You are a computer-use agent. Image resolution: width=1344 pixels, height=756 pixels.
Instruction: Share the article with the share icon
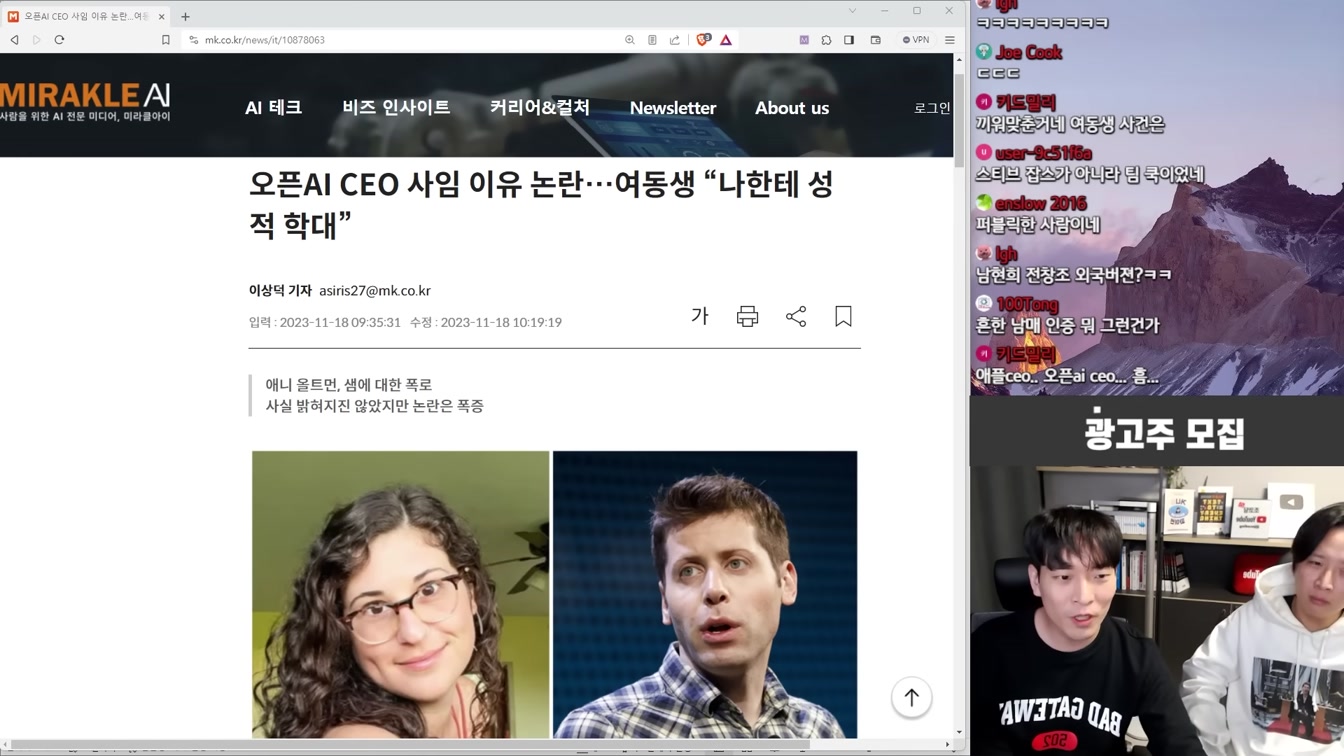pyautogui.click(x=796, y=316)
